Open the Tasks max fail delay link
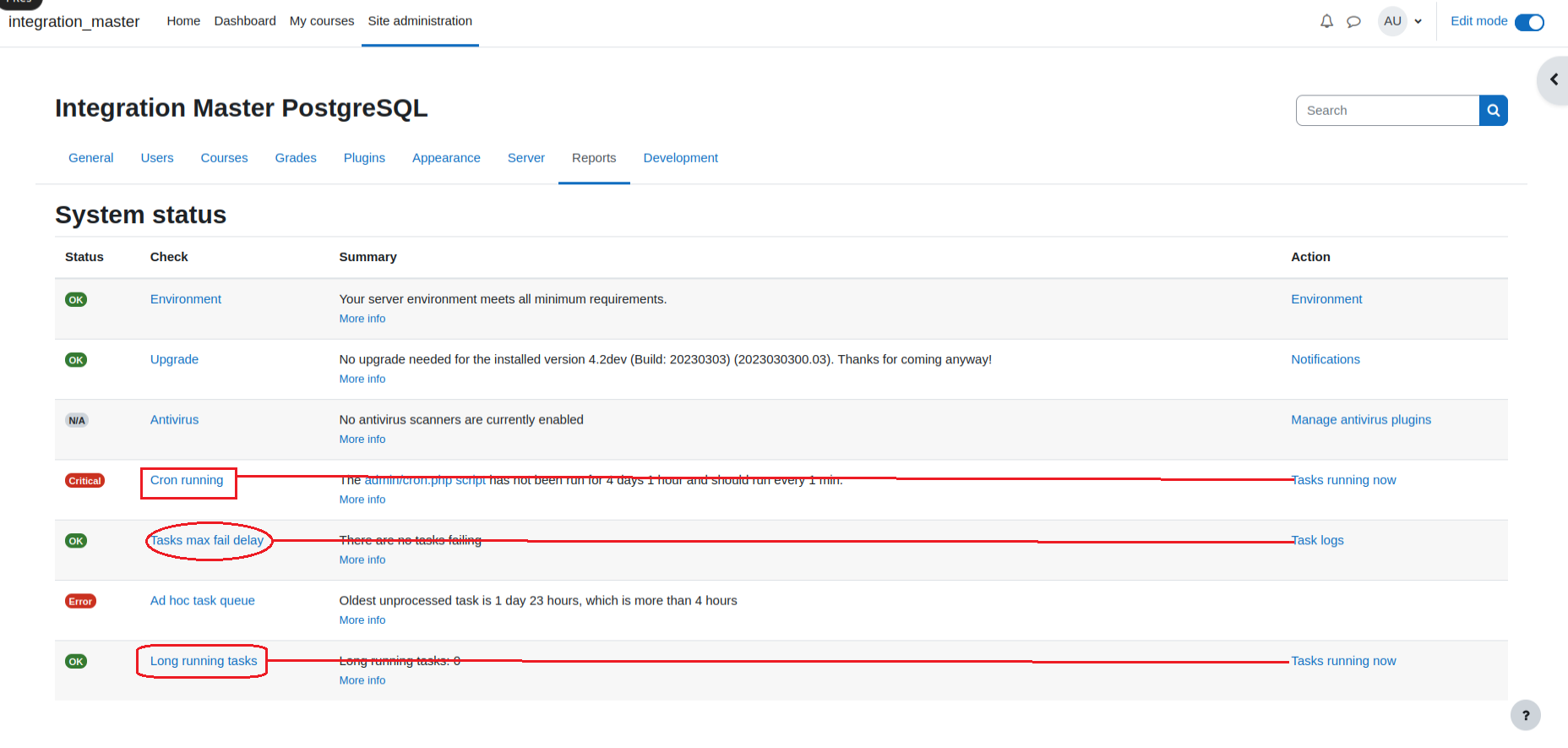1568x748 pixels. pyautogui.click(x=207, y=540)
